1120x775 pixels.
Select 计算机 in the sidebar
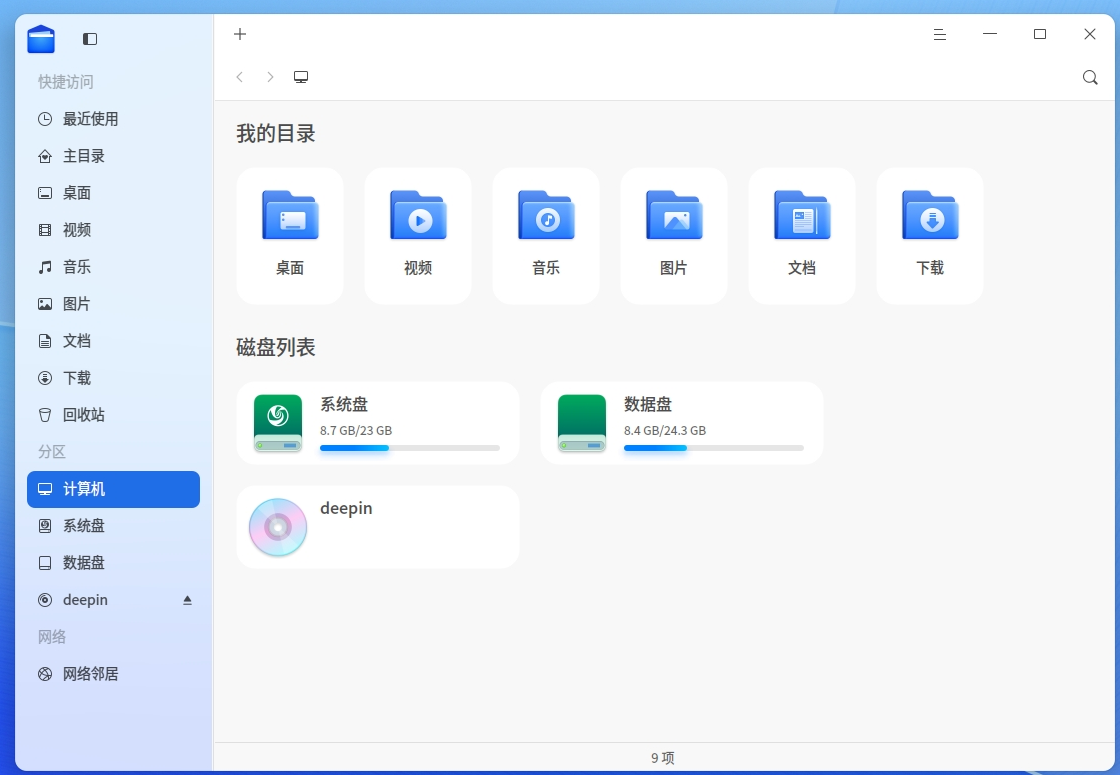click(114, 489)
